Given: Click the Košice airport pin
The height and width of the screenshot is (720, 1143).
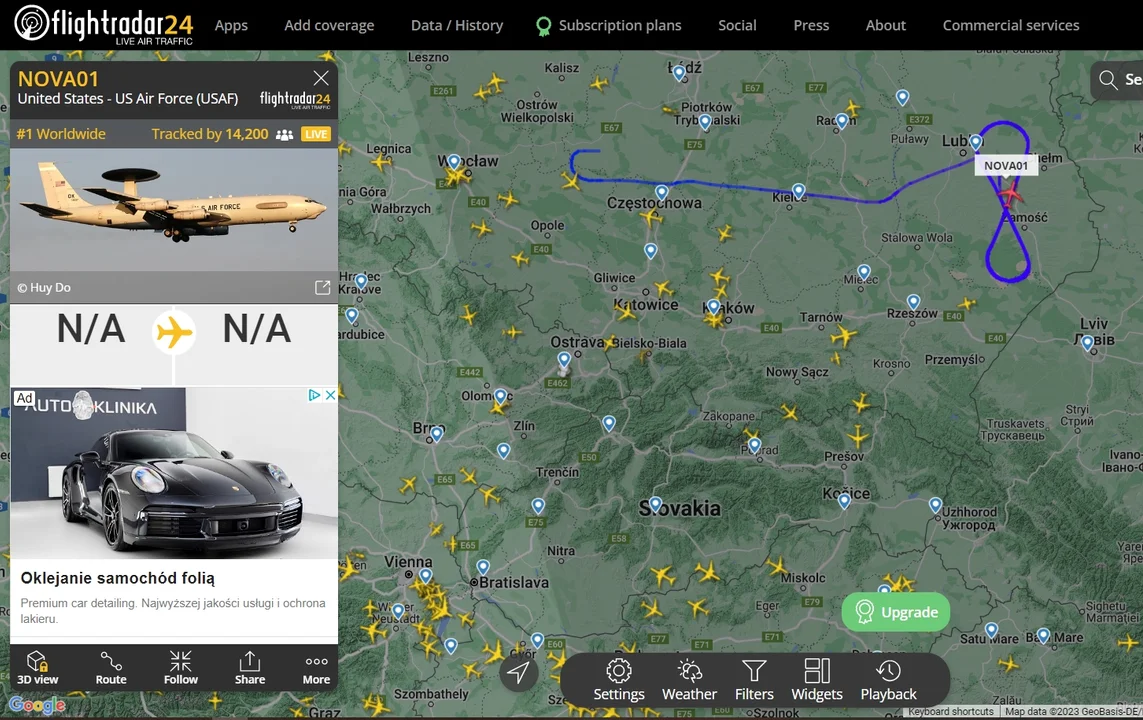Looking at the screenshot, I should (844, 501).
